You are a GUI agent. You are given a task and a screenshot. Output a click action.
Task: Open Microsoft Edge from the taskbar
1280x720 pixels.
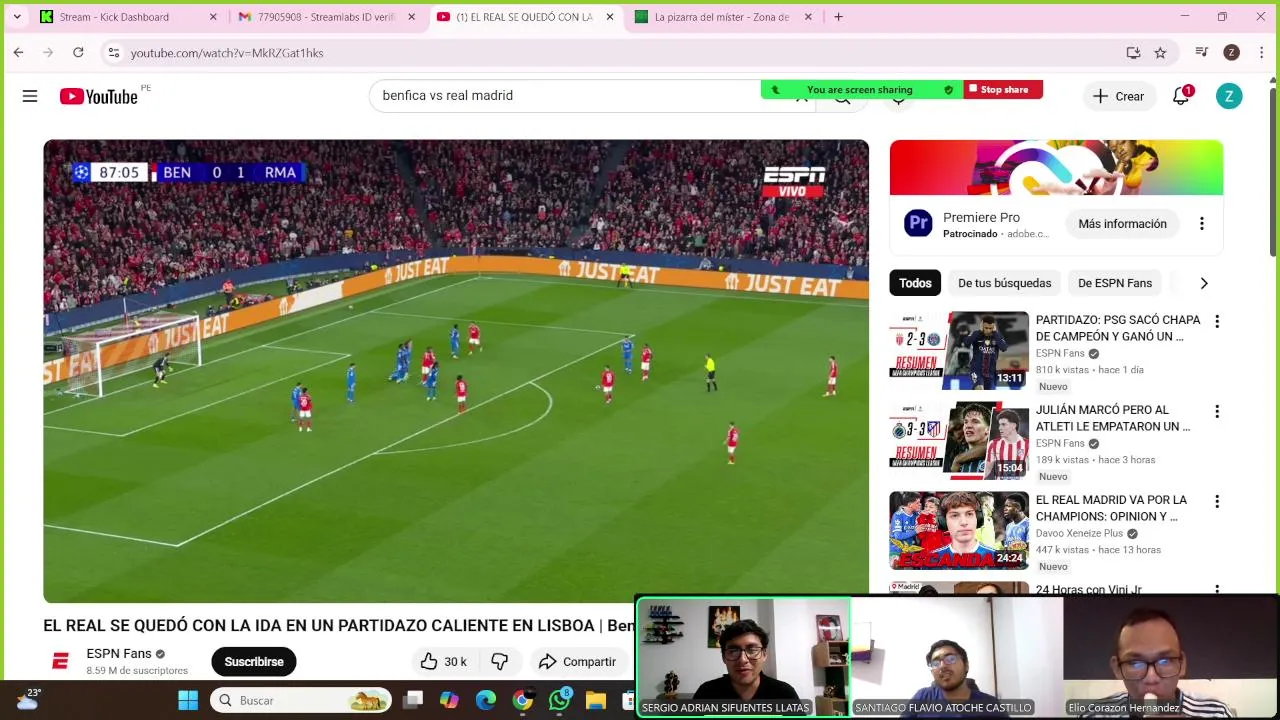(486, 700)
